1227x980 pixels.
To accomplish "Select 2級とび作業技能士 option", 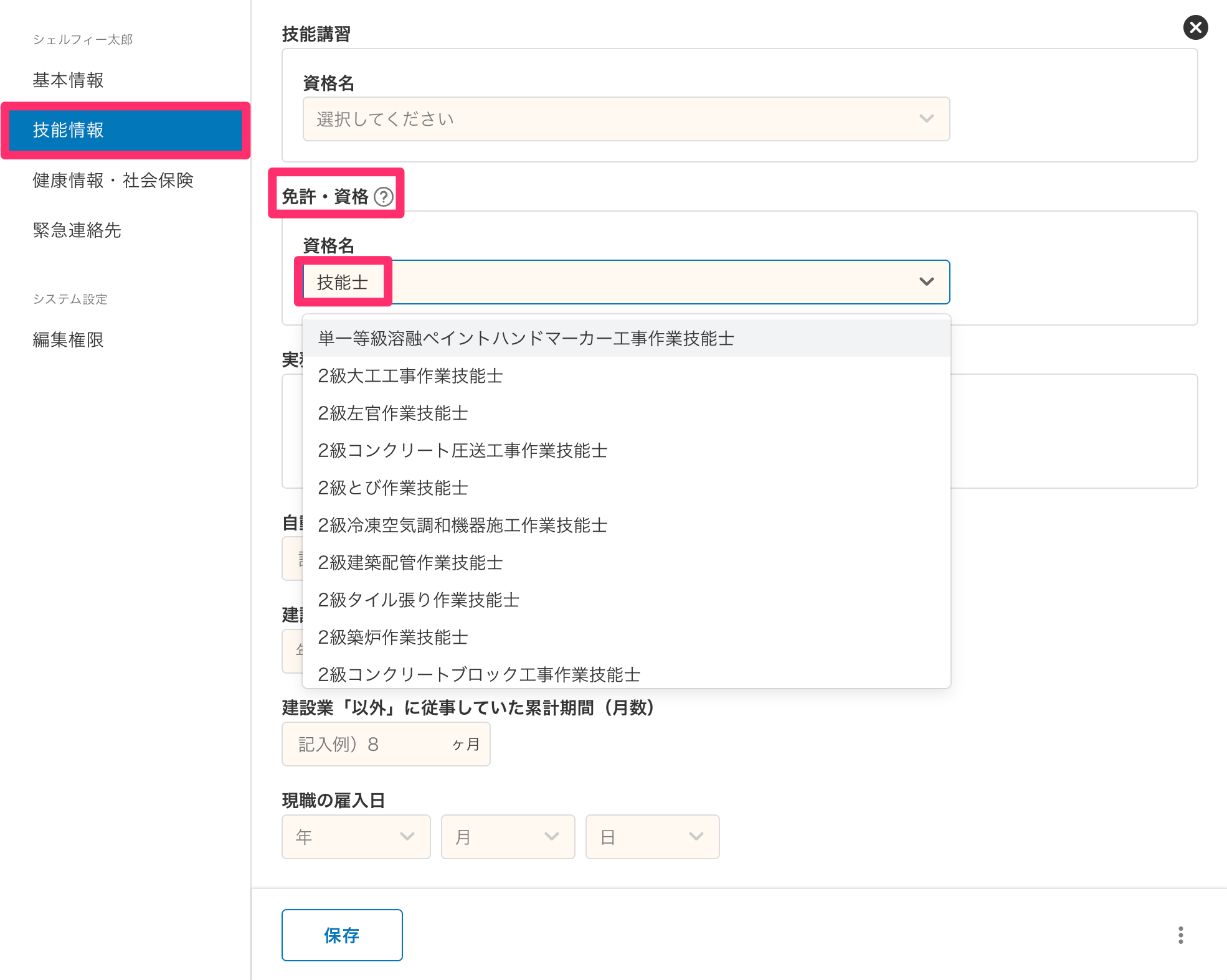I will (392, 488).
